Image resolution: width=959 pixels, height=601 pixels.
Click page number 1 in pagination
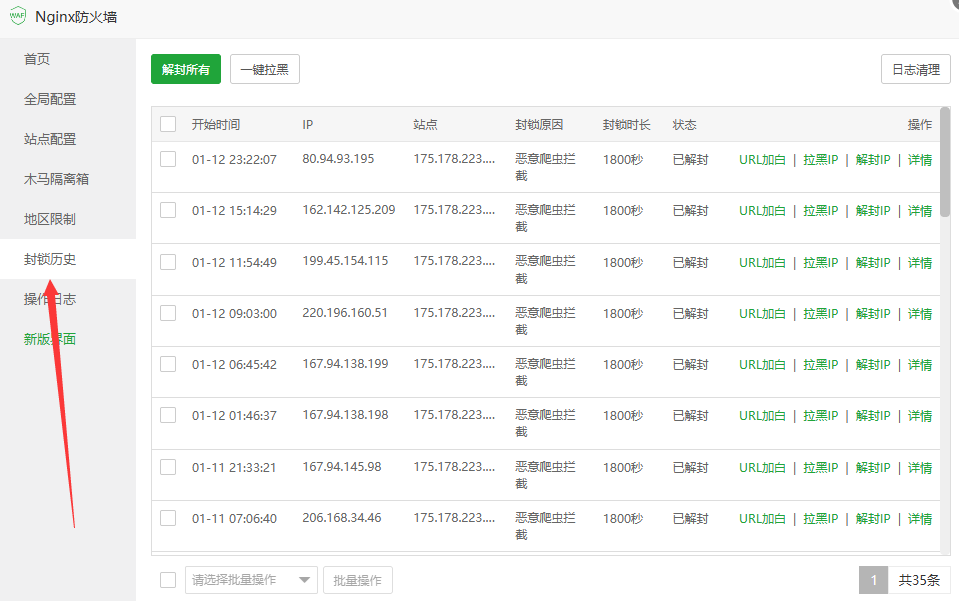point(873,580)
